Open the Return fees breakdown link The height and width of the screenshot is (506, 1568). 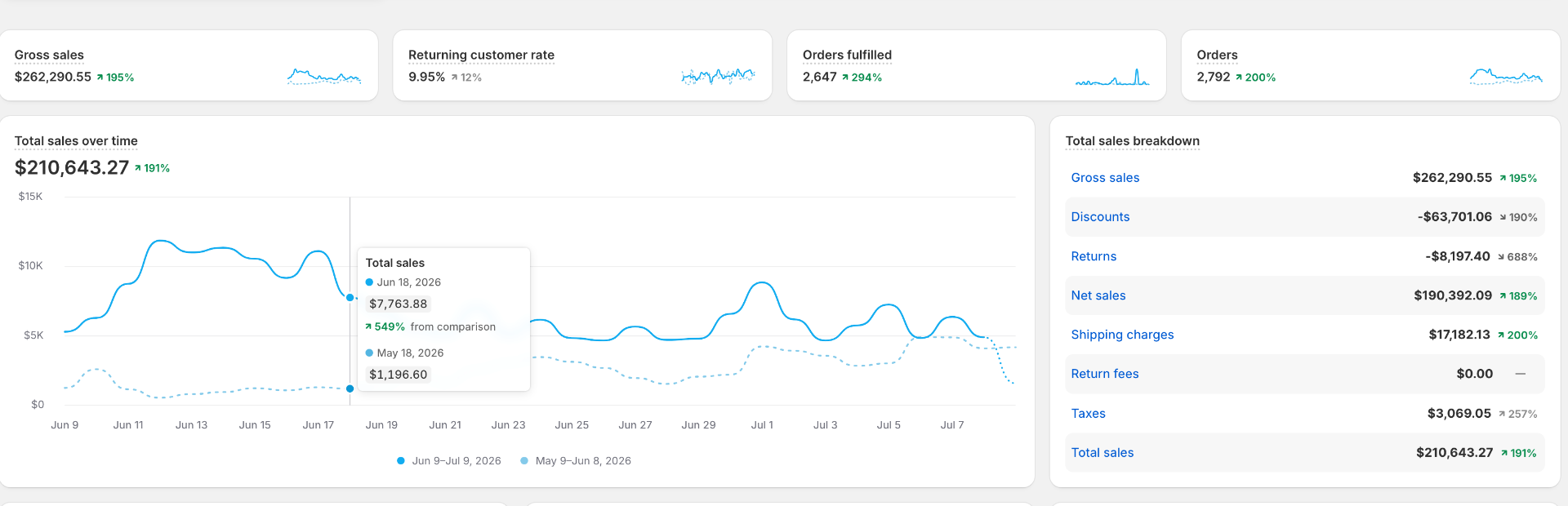click(1105, 374)
